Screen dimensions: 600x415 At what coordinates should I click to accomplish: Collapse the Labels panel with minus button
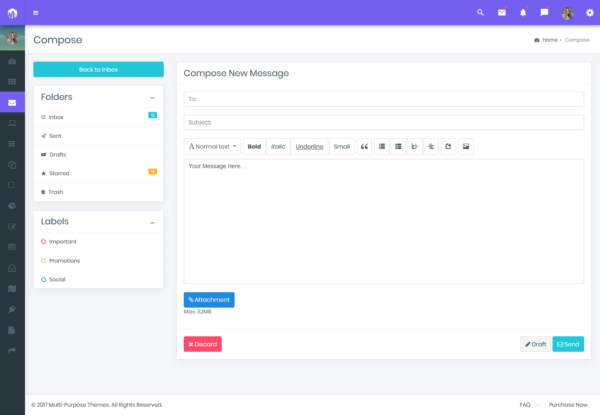tap(152, 223)
